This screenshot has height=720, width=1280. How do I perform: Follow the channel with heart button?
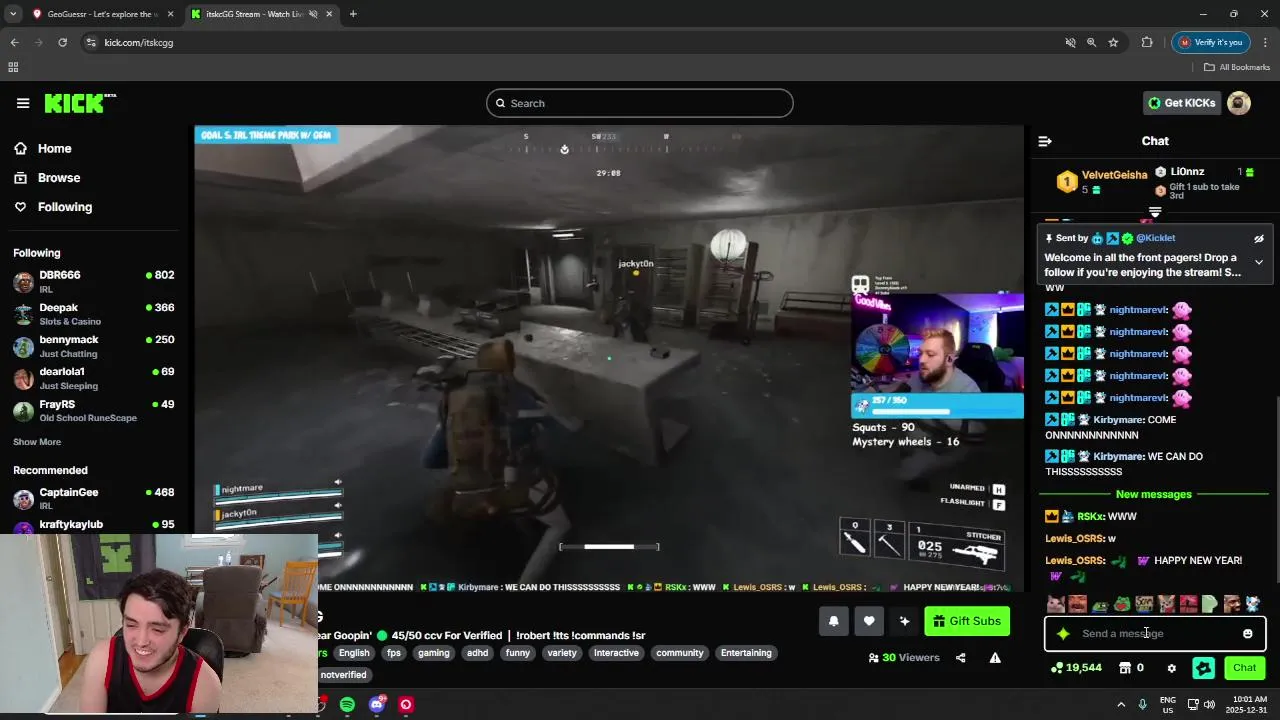pos(869,621)
